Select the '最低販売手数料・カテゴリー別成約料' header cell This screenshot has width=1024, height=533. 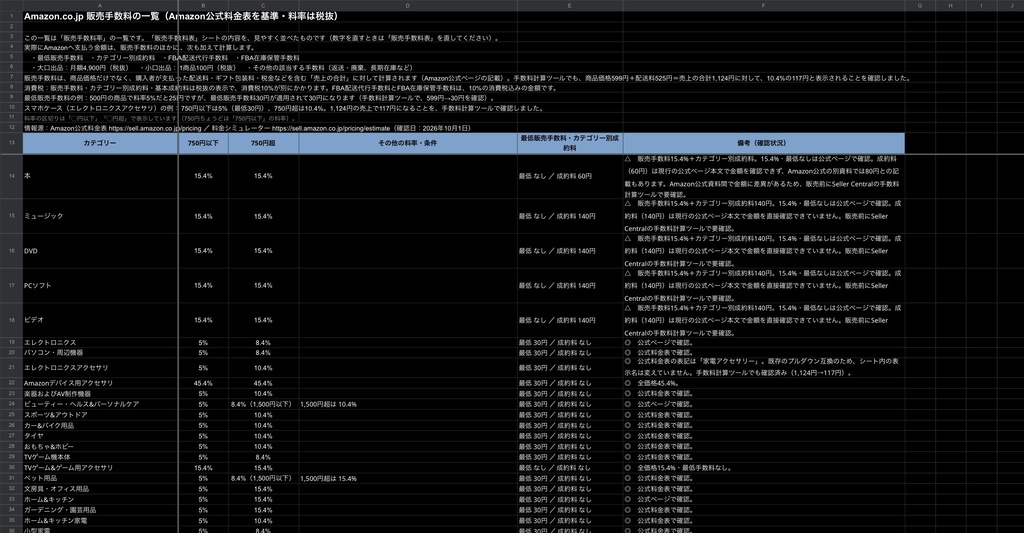pos(569,143)
